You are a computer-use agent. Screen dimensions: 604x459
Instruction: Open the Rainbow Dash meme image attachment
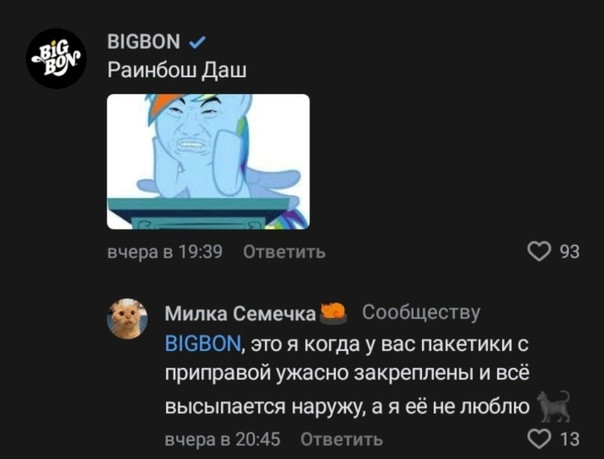208,162
